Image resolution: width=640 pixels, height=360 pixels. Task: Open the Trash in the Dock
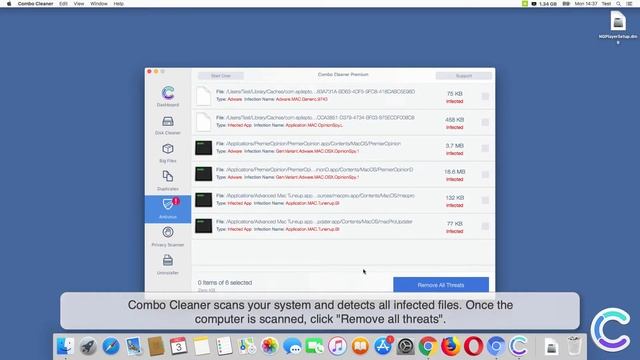click(x=574, y=346)
